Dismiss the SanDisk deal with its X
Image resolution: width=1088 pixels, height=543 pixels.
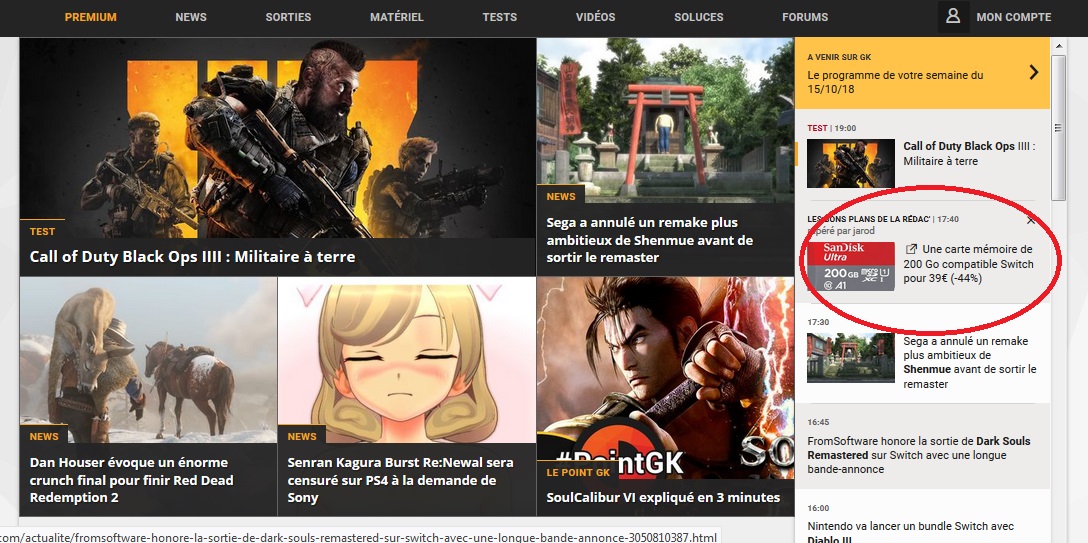coord(1030,221)
